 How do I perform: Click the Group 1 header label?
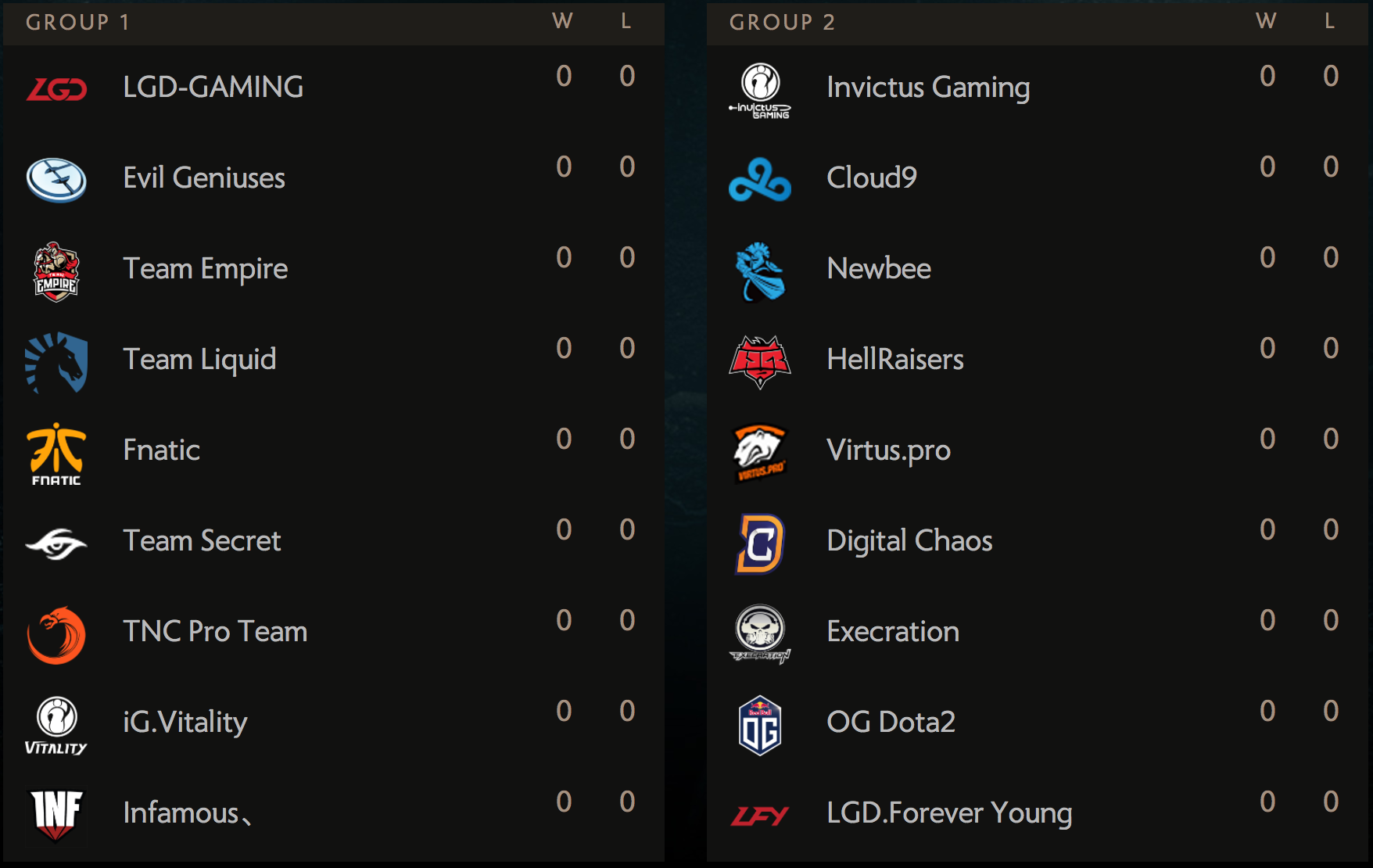(x=77, y=22)
